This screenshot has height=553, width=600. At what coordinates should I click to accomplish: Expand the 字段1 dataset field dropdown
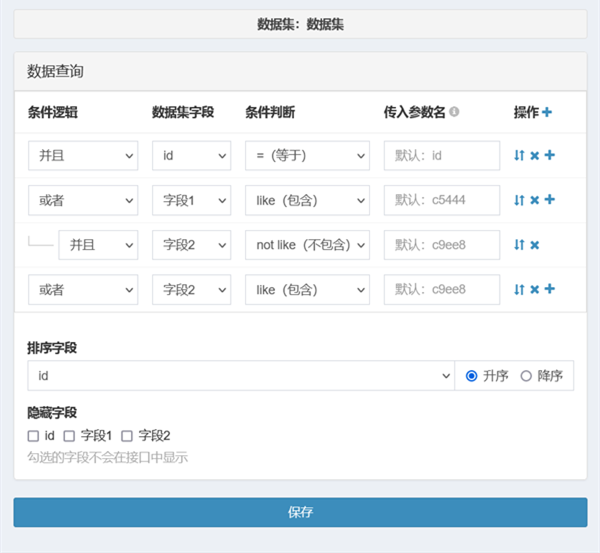pos(191,200)
